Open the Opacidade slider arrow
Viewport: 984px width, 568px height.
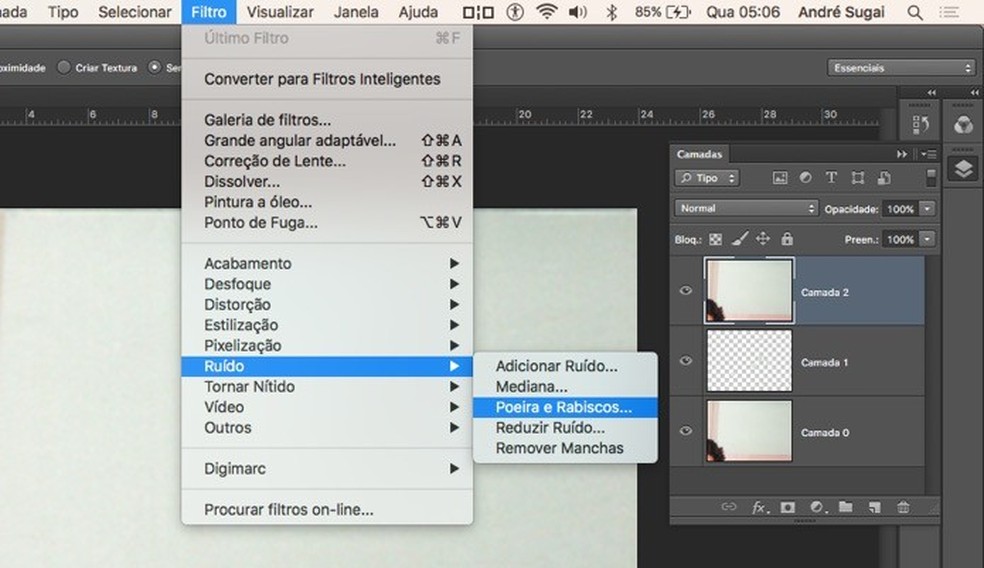[928, 208]
